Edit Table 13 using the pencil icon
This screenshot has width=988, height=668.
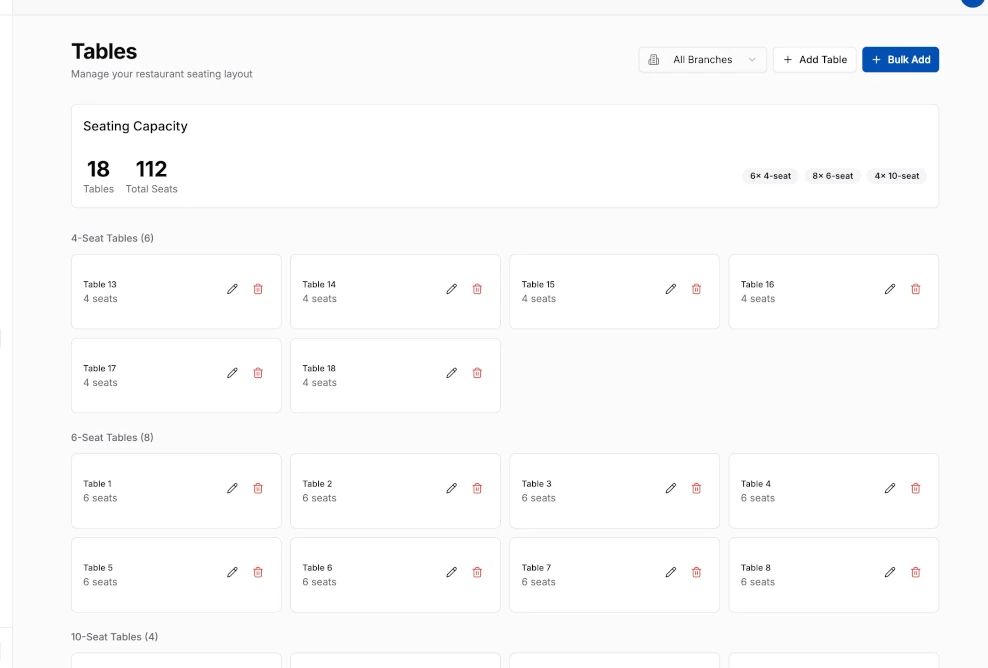[x=232, y=289]
